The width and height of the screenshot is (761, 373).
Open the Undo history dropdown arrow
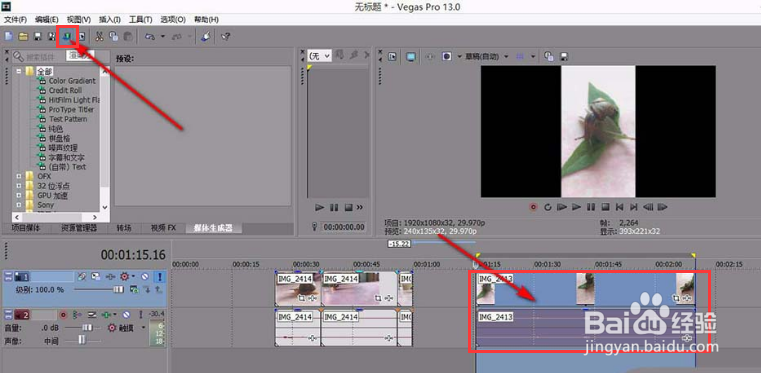[x=163, y=36]
